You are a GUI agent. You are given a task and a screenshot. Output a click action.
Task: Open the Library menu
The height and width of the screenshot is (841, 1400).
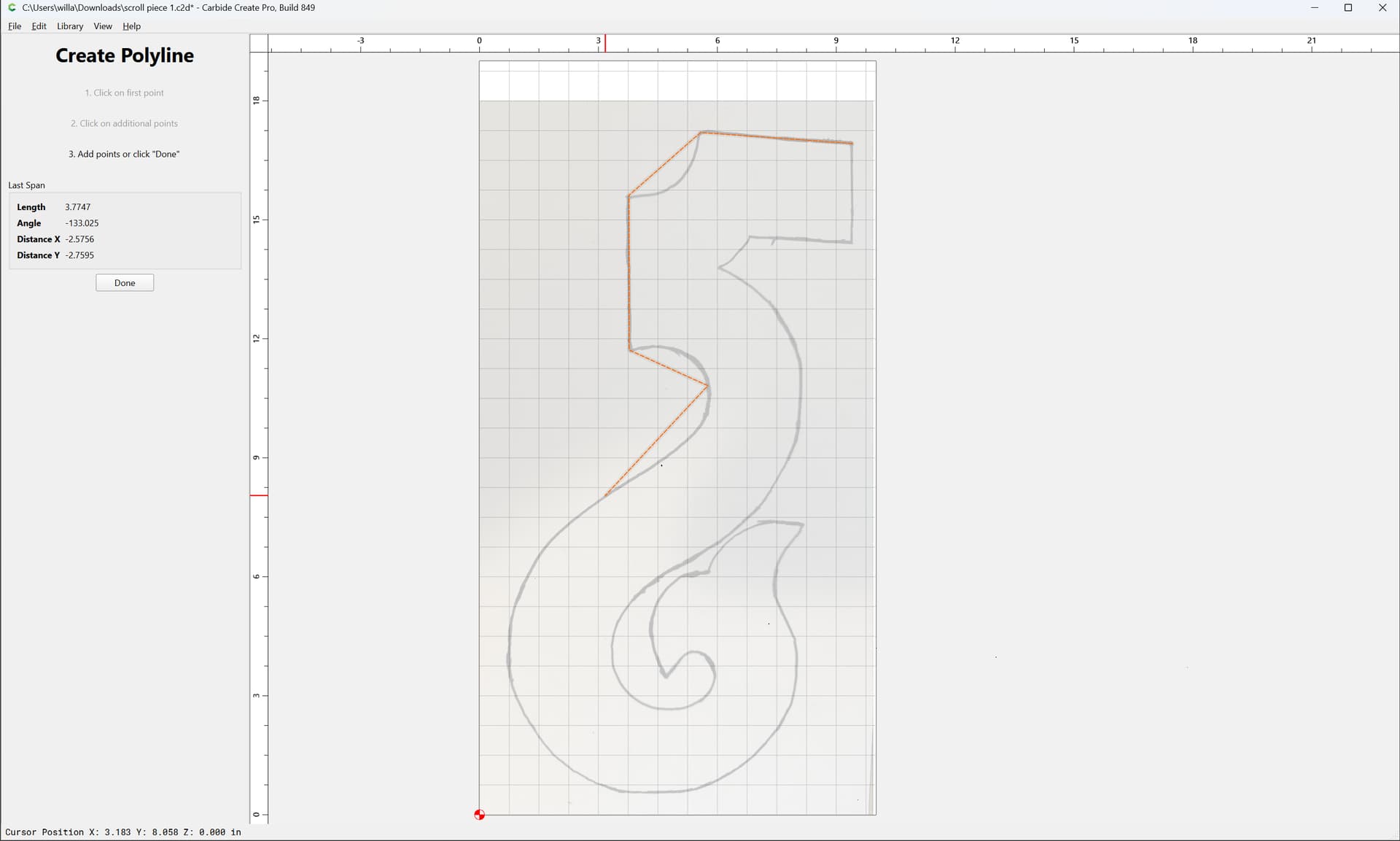(70, 26)
